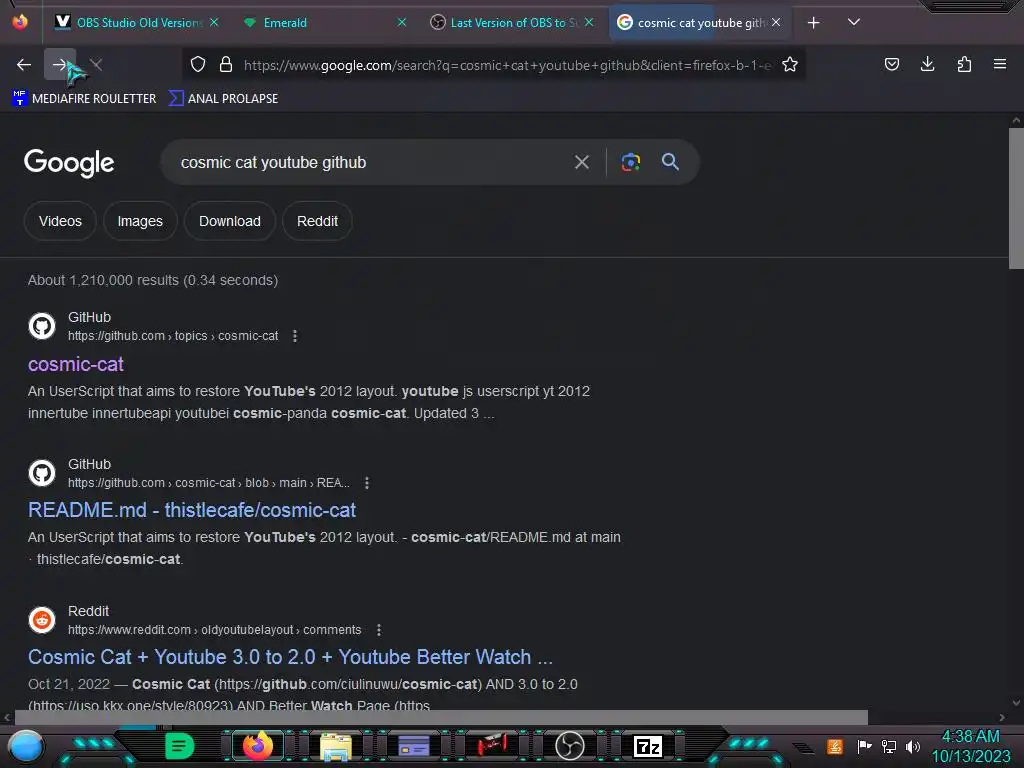Open more options for Reddit result
This screenshot has width=1024, height=768.
(x=379, y=630)
